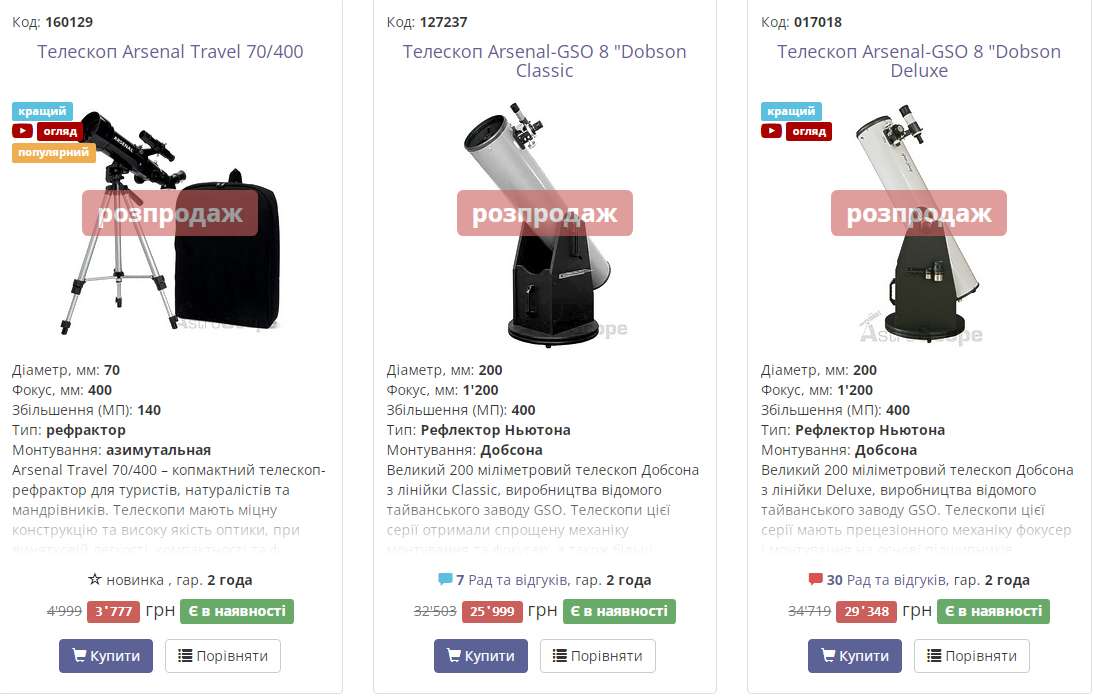The image size is (1093, 696).
Task: Open Arsenal-GSO 8 Dobson Classic title link
Action: (x=544, y=61)
